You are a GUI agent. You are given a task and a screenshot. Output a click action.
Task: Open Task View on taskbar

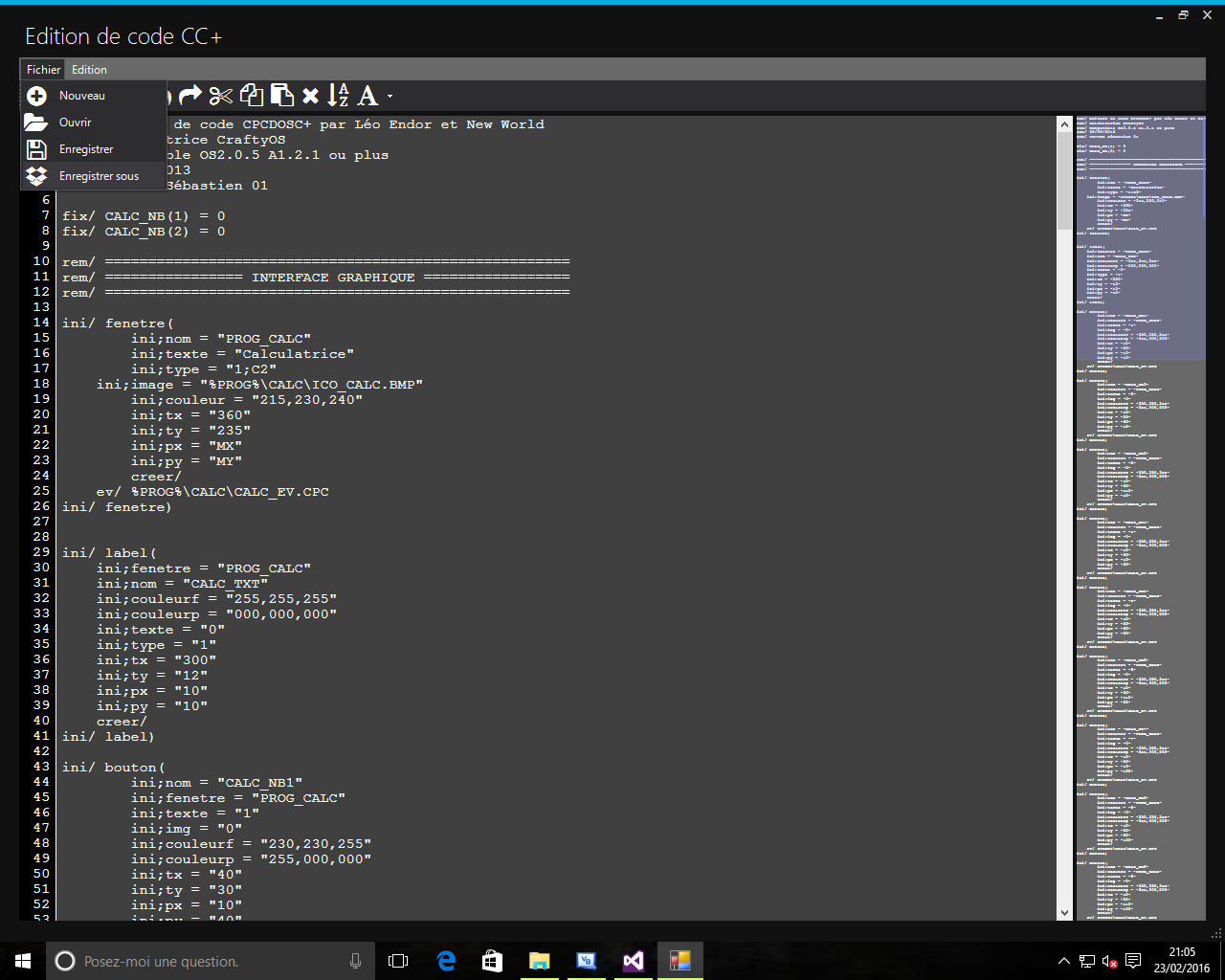[x=398, y=961]
